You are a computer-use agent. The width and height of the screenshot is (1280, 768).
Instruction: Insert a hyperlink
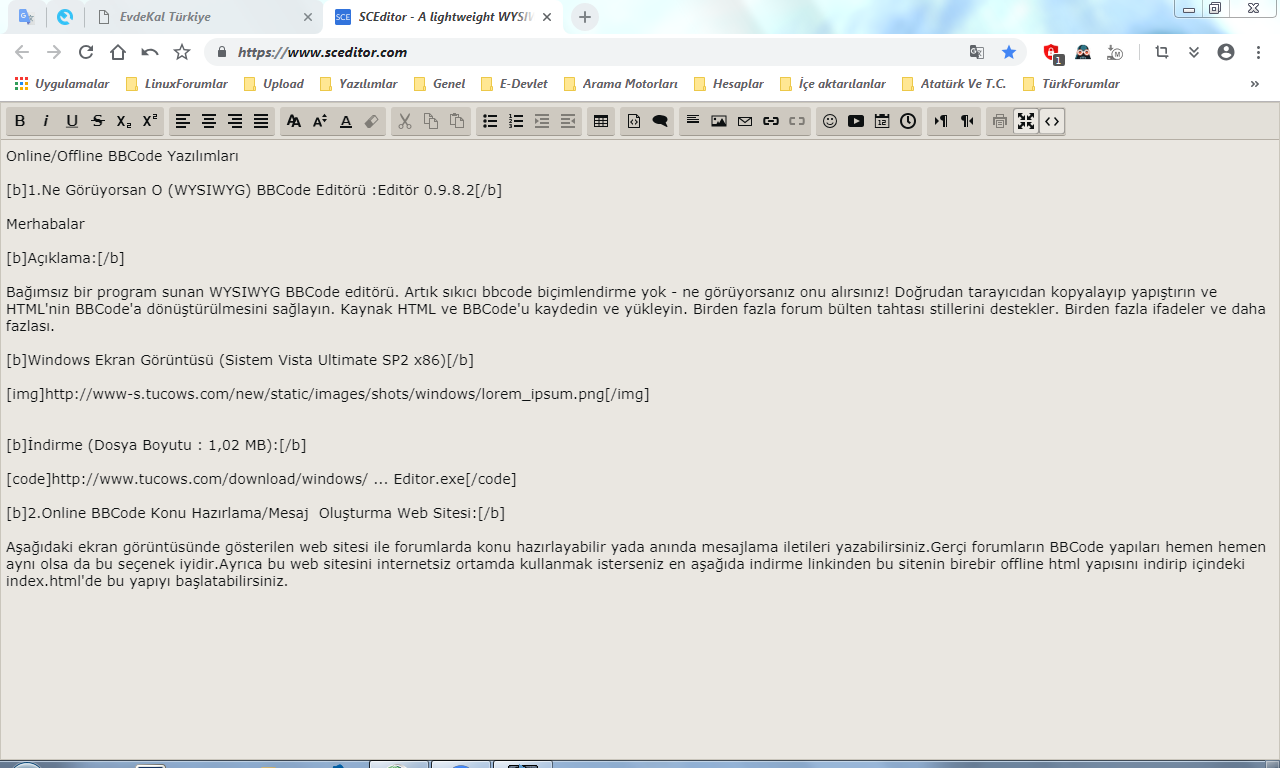(x=771, y=121)
